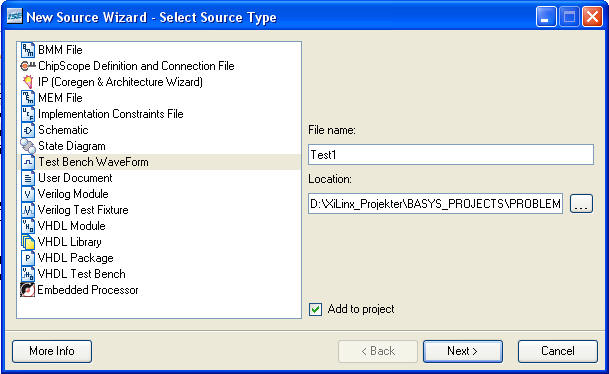The image size is (609, 374).
Task: Toggle the Add to project checkbox
Action: pyautogui.click(x=315, y=310)
